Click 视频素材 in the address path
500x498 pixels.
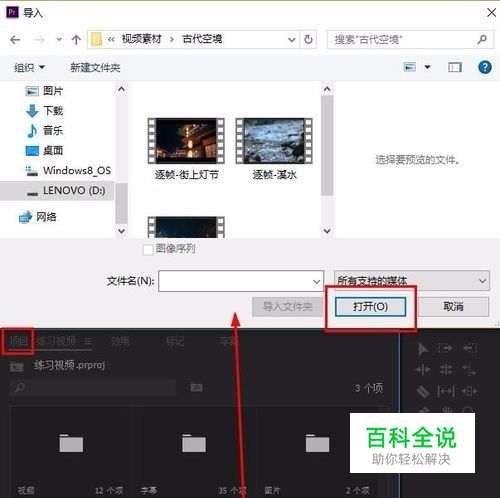[x=141, y=39]
